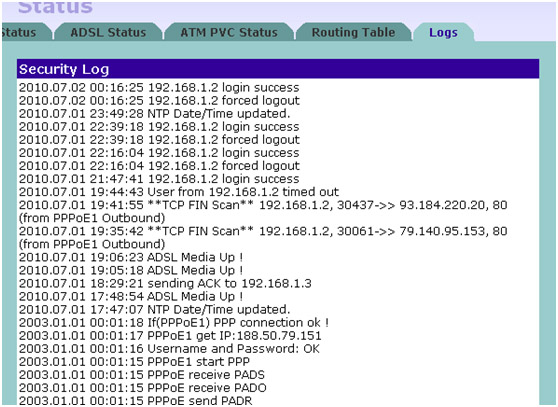Select the PPPoE1 get IP:188.50.79.151 entry
The width and height of the screenshot is (558, 407).
coord(170,335)
